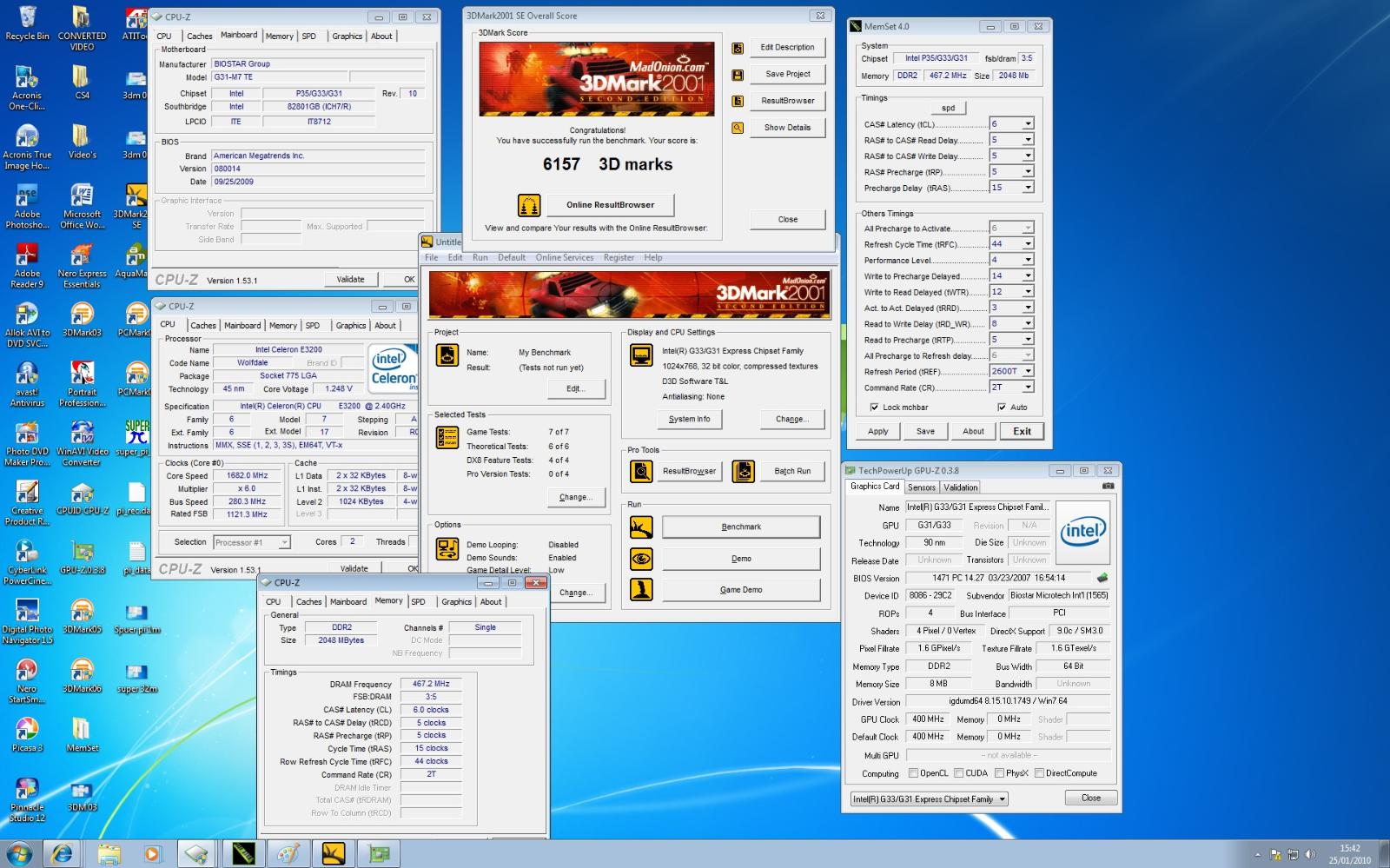This screenshot has height=868, width=1390.
Task: Open 3DMark03 desktop shortcut
Action: point(82,318)
